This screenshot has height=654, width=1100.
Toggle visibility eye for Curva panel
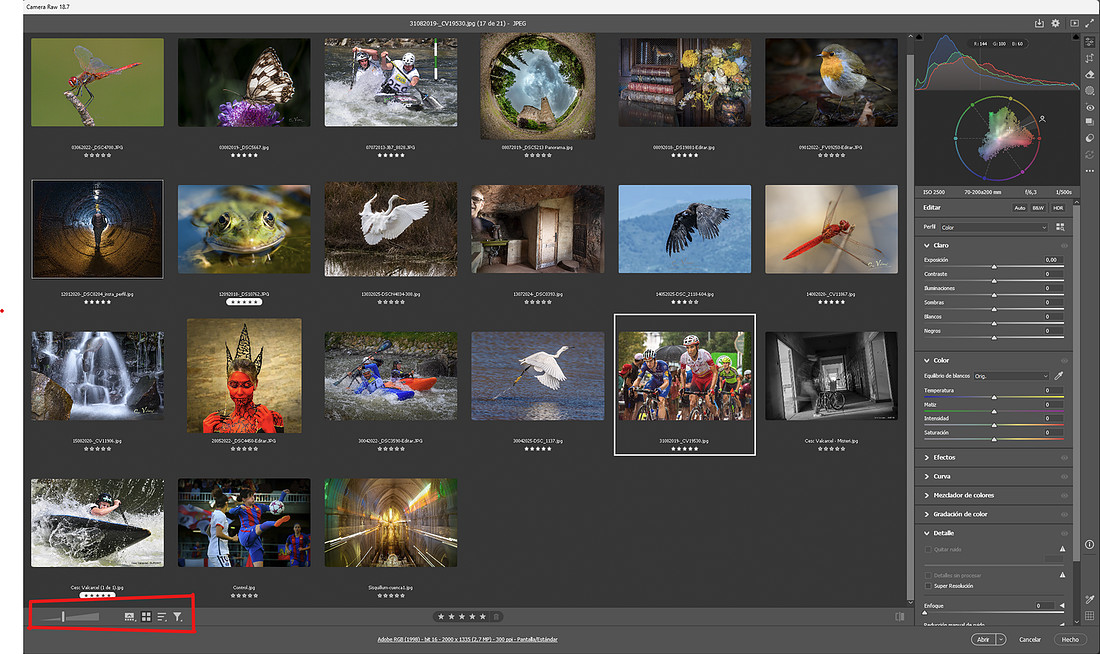tap(1064, 476)
